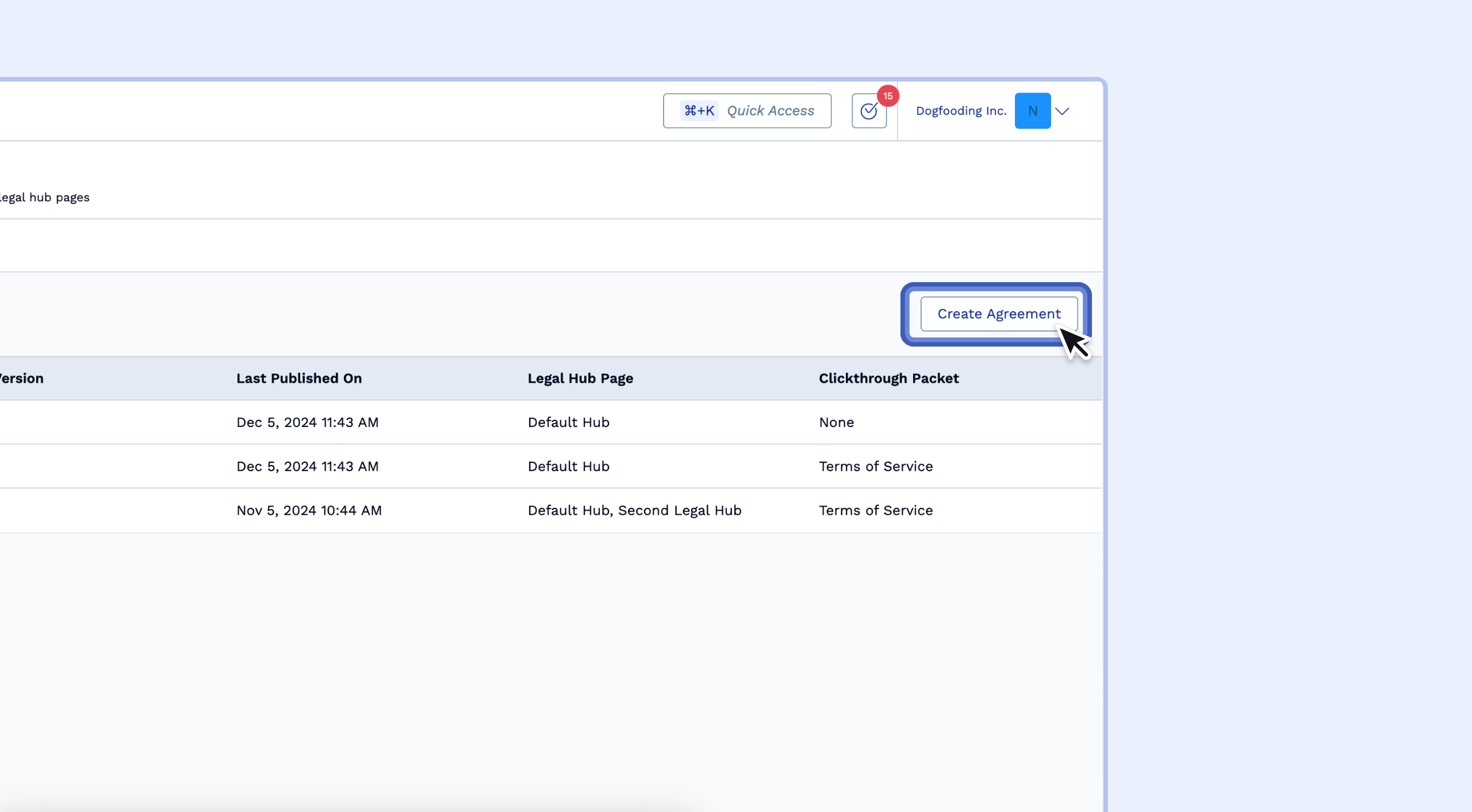
Task: Click Default Hub in the first row
Action: [x=568, y=422]
